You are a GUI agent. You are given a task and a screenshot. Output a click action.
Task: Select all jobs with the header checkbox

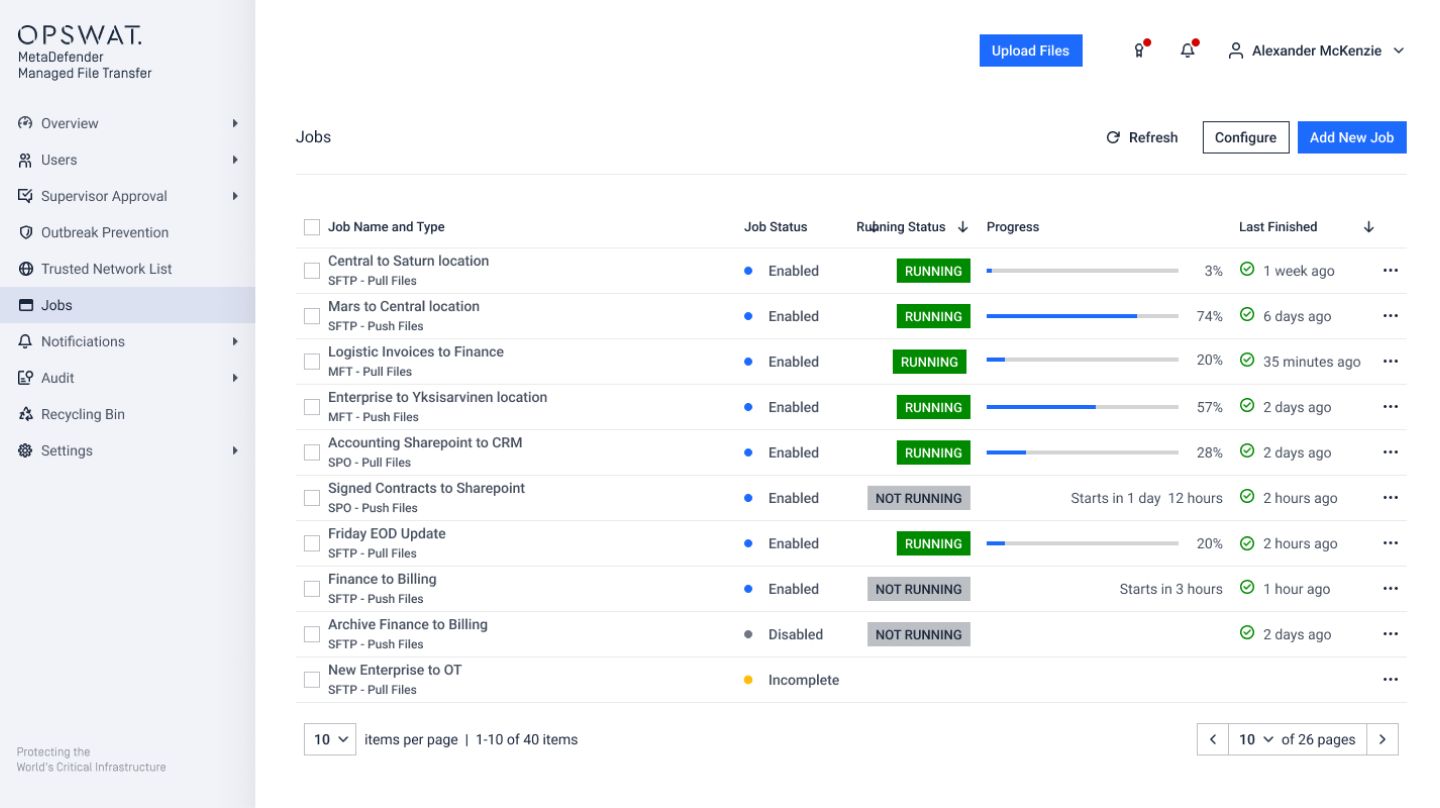pos(311,227)
